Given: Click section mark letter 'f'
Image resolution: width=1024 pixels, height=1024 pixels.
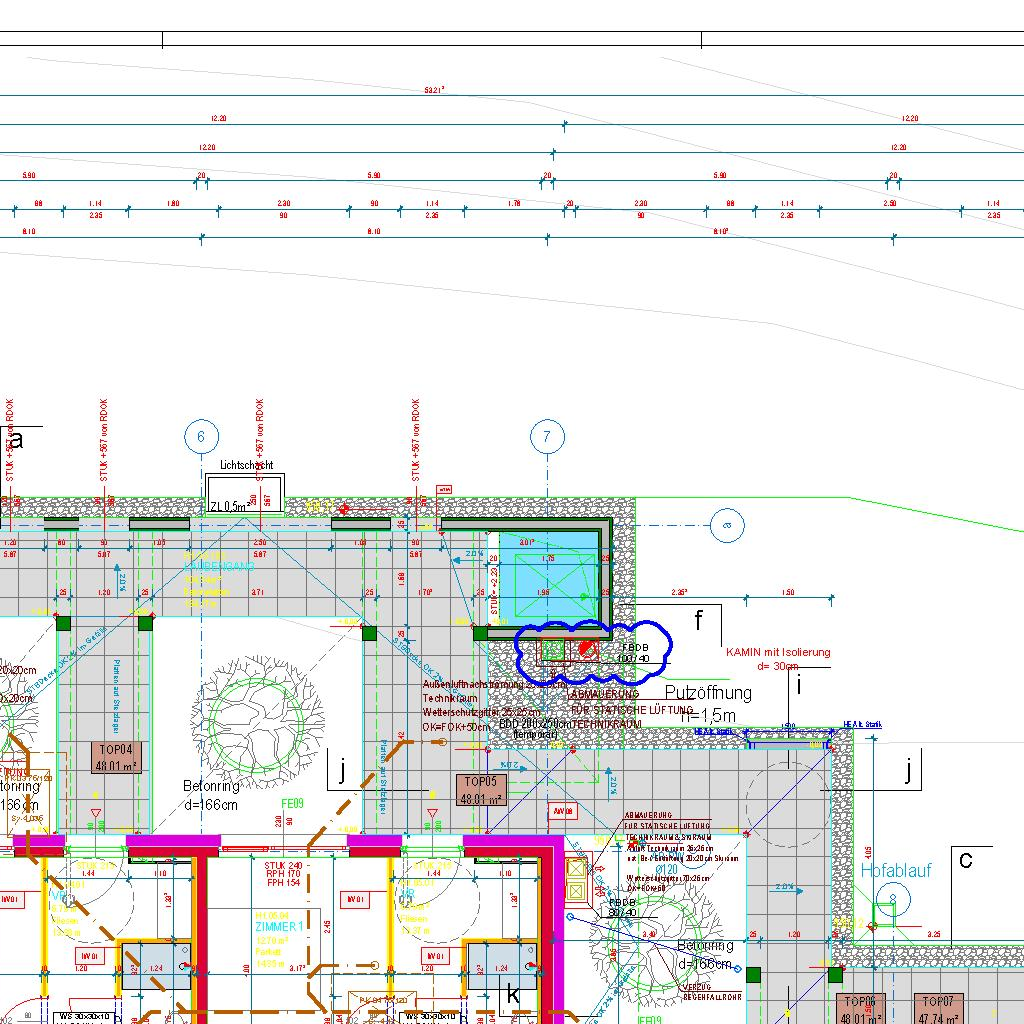Looking at the screenshot, I should (698, 620).
